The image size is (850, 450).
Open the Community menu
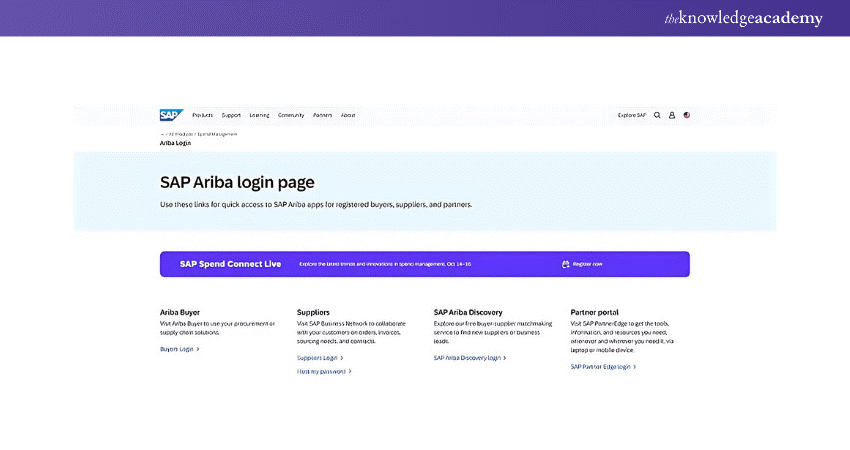point(291,115)
